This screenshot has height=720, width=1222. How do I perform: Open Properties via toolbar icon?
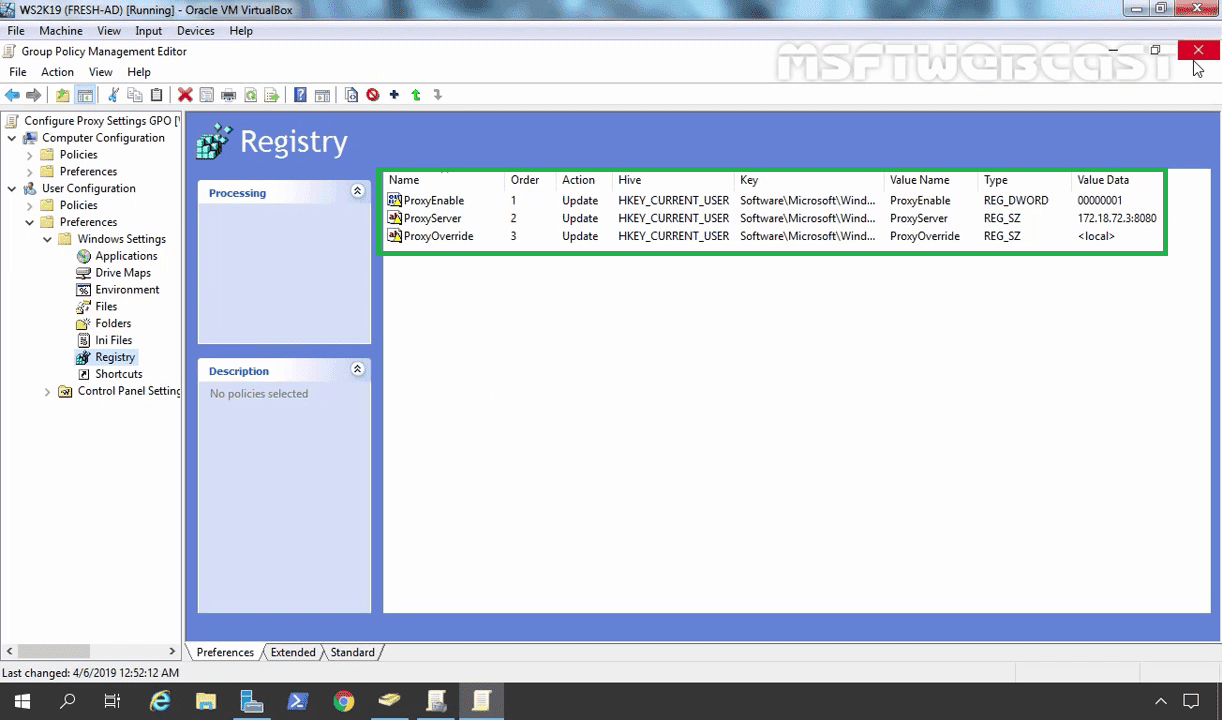207,95
